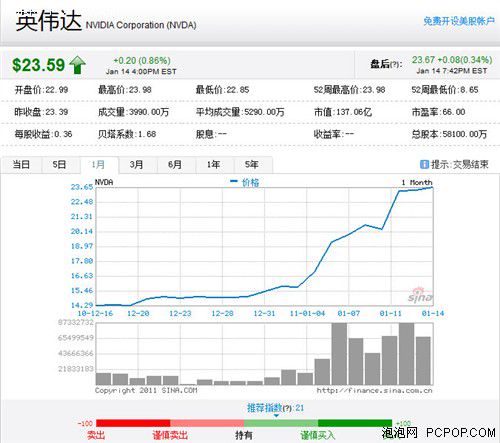Switch to the 5日 chart tab
The image size is (500, 443).
click(x=60, y=165)
